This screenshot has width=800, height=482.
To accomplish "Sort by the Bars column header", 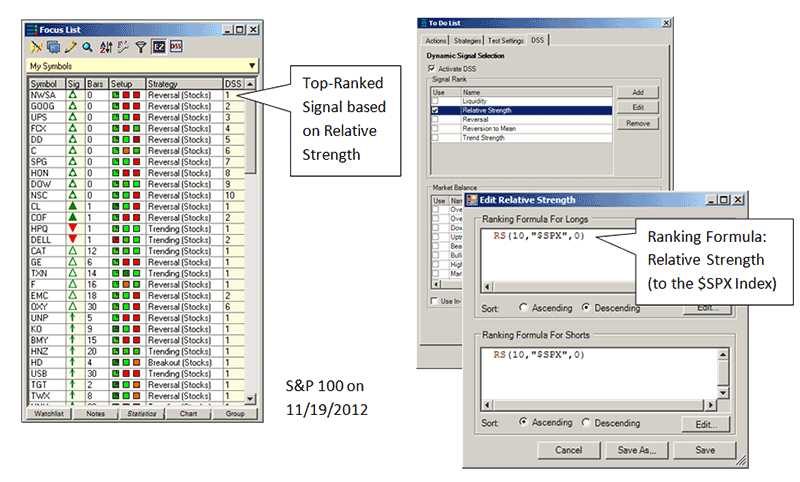I will [97, 84].
